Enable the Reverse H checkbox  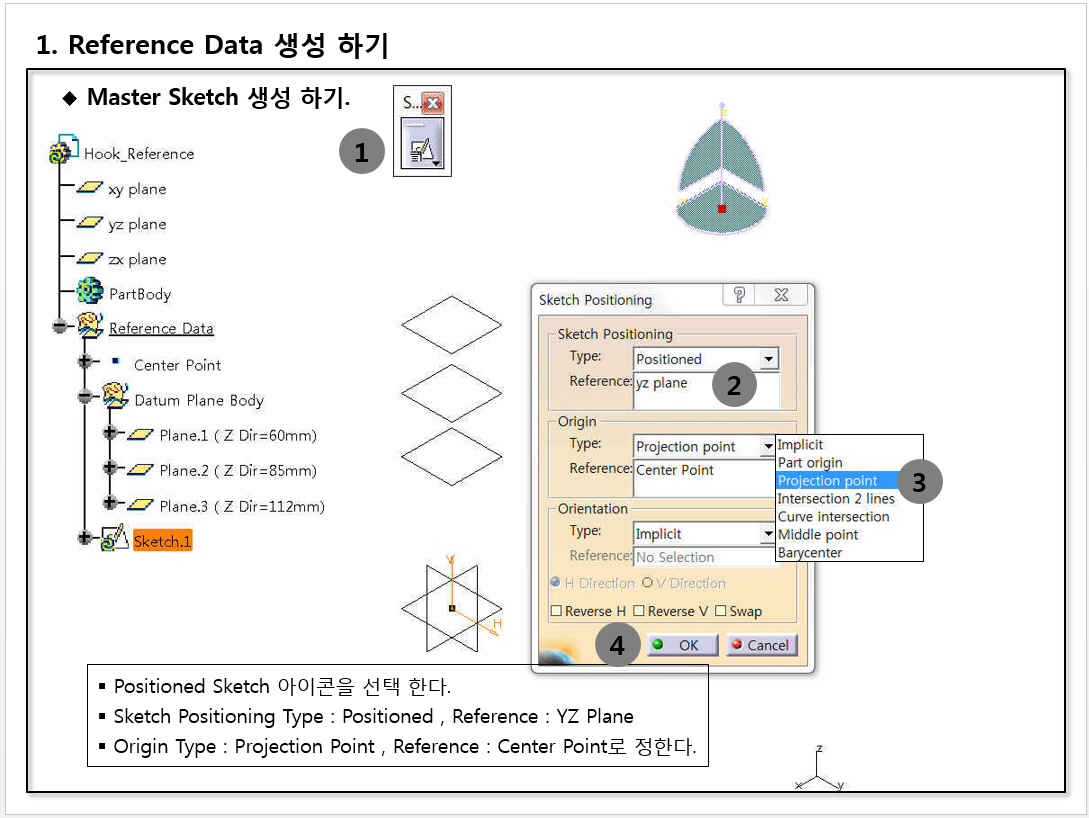[557, 611]
